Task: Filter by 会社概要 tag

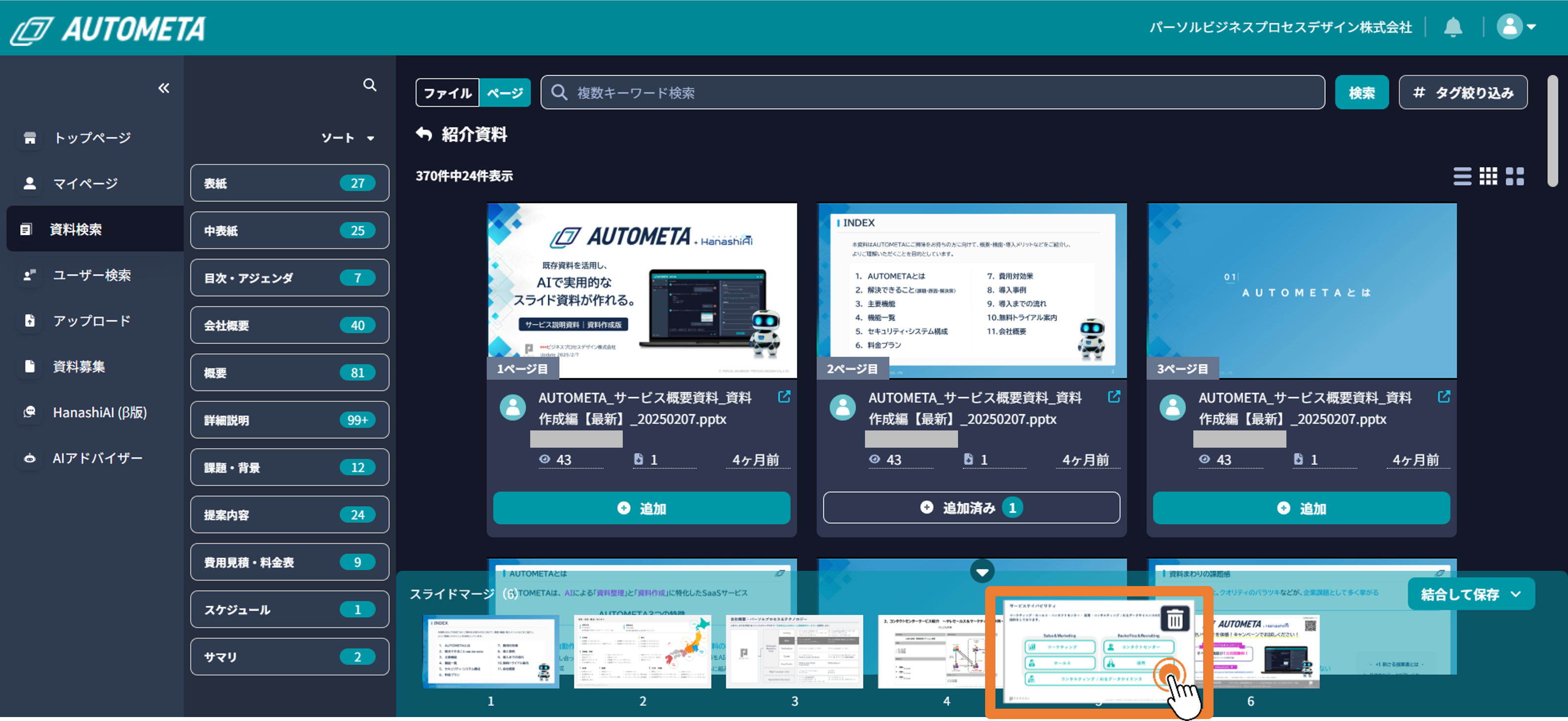Action: (290, 326)
